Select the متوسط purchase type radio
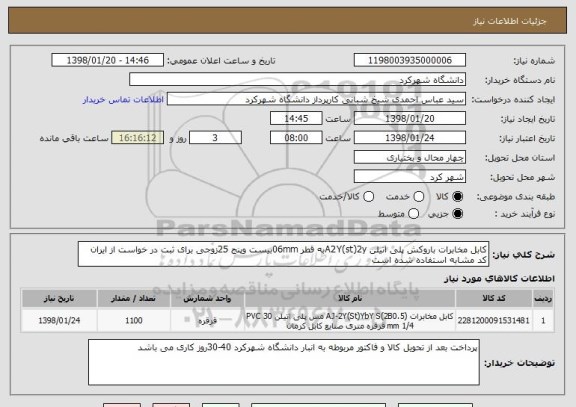The height and width of the screenshot is (407, 576). (413, 213)
